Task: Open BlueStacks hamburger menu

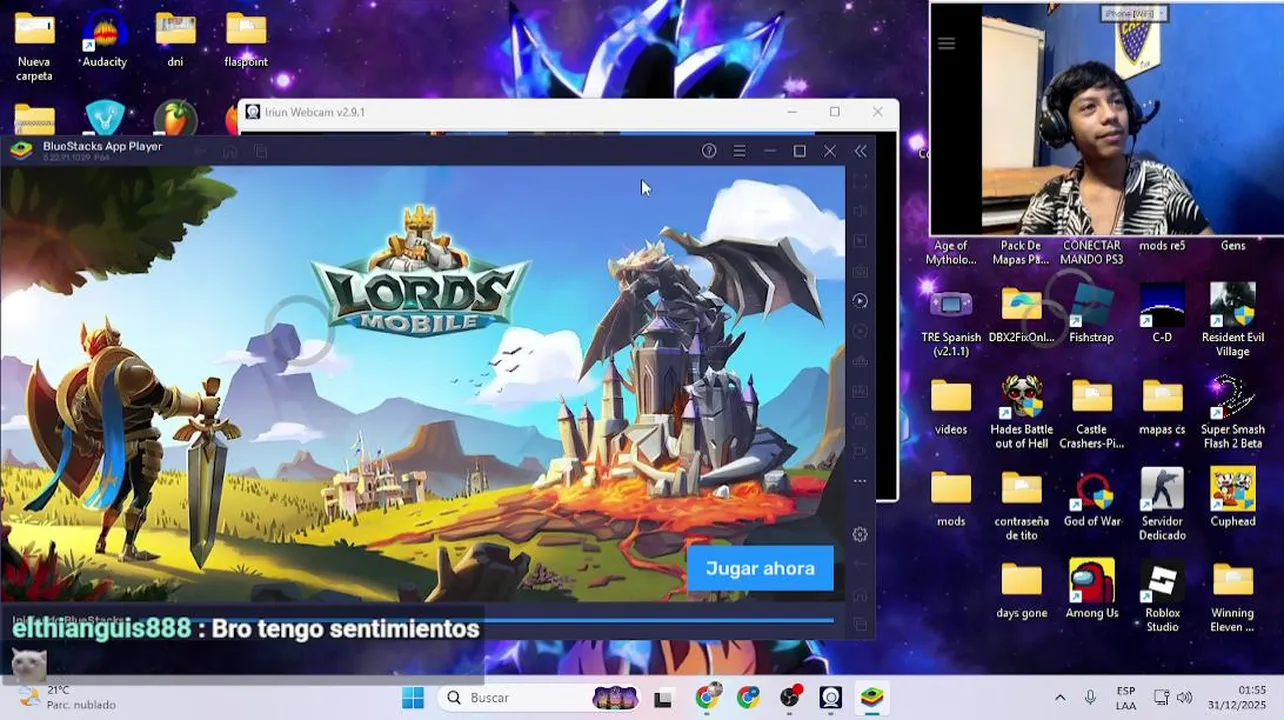Action: 739,151
